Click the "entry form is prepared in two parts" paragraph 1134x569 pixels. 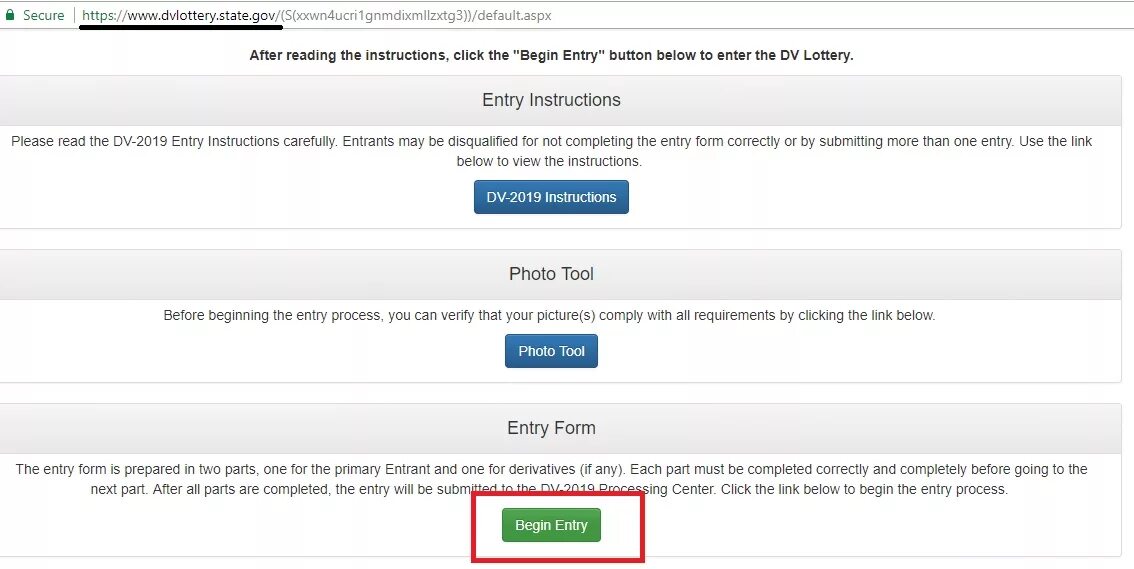[x=300, y=469]
